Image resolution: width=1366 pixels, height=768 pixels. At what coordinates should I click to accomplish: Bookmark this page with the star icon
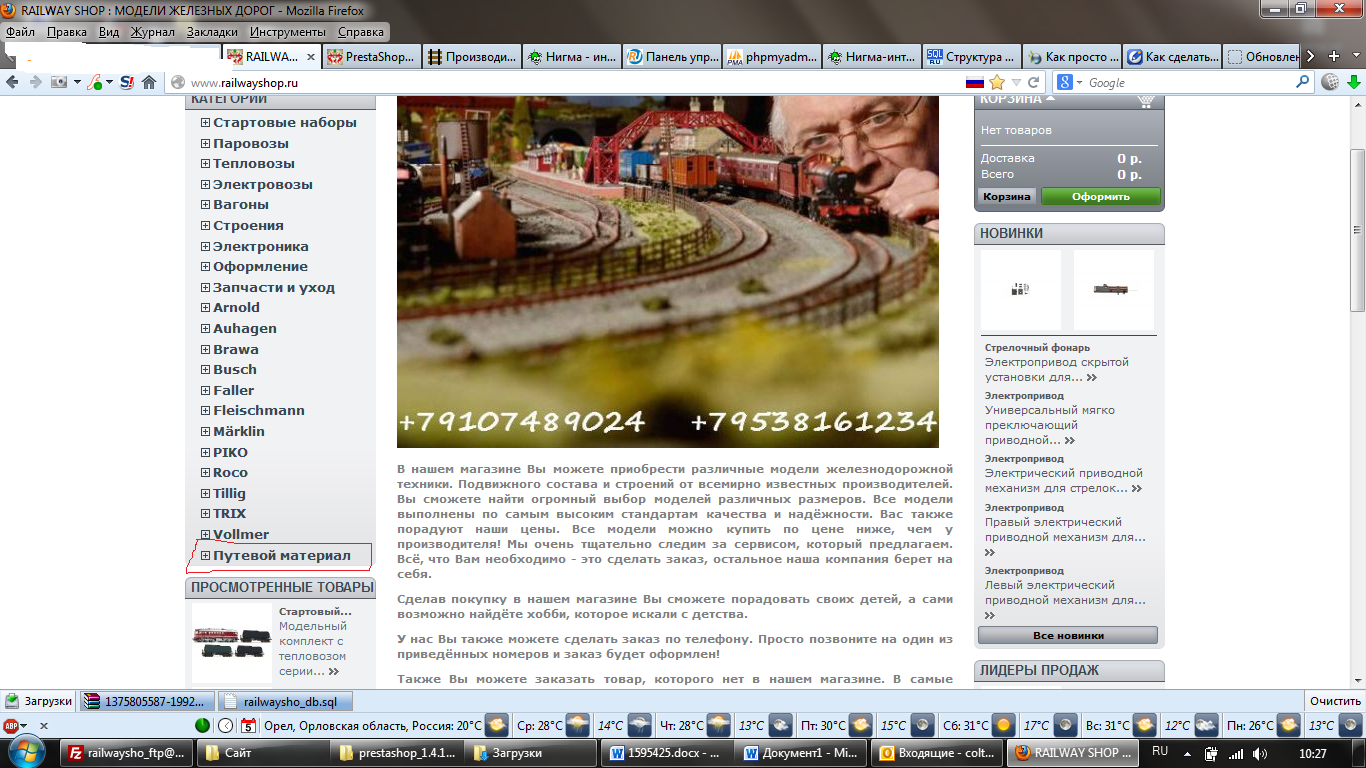point(997,82)
